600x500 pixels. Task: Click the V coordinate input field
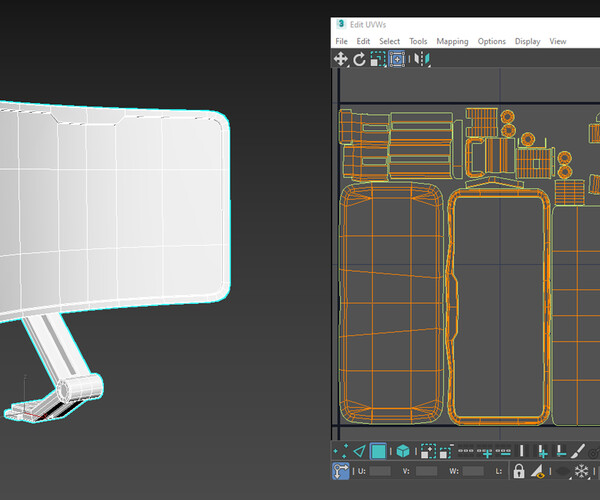pos(426,471)
